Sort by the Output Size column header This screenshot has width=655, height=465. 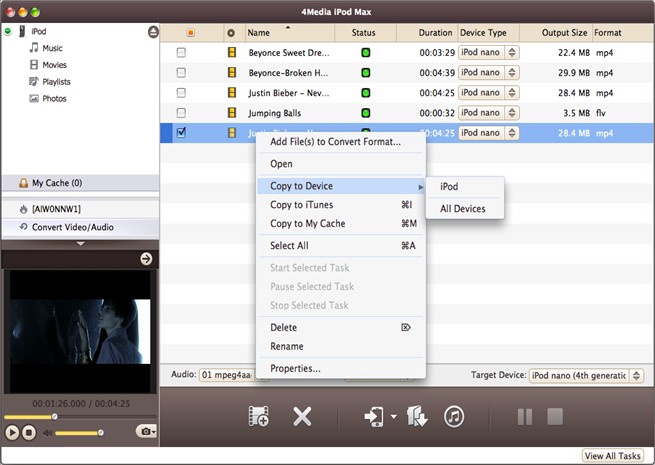(556, 33)
